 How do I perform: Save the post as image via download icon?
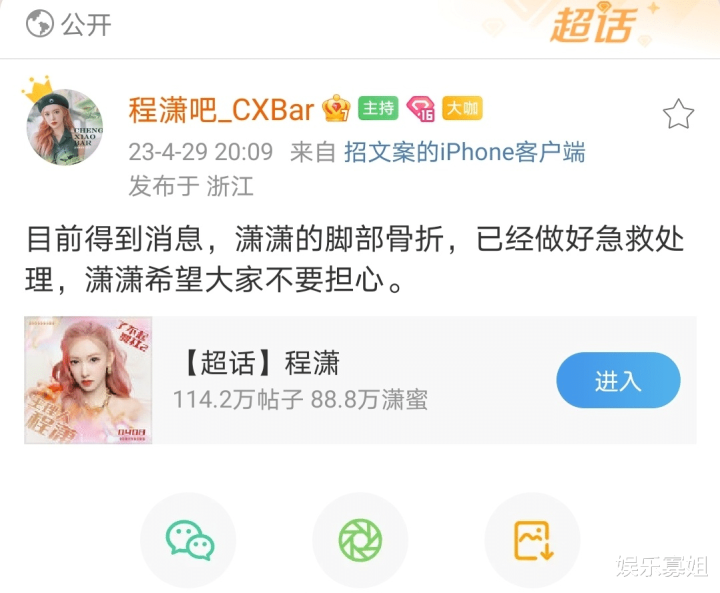[x=533, y=540]
